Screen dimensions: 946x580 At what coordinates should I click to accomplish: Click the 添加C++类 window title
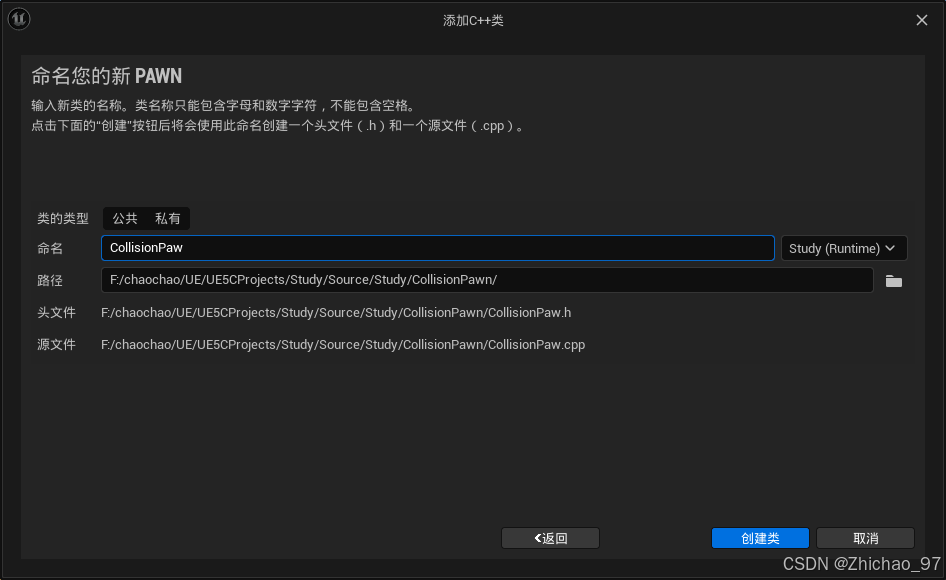[x=473, y=21]
